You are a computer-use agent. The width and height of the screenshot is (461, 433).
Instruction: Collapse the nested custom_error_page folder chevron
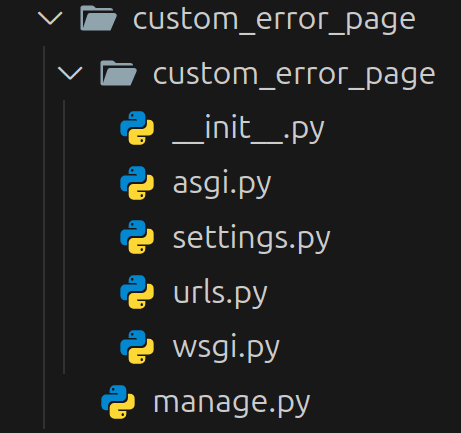tap(70, 73)
